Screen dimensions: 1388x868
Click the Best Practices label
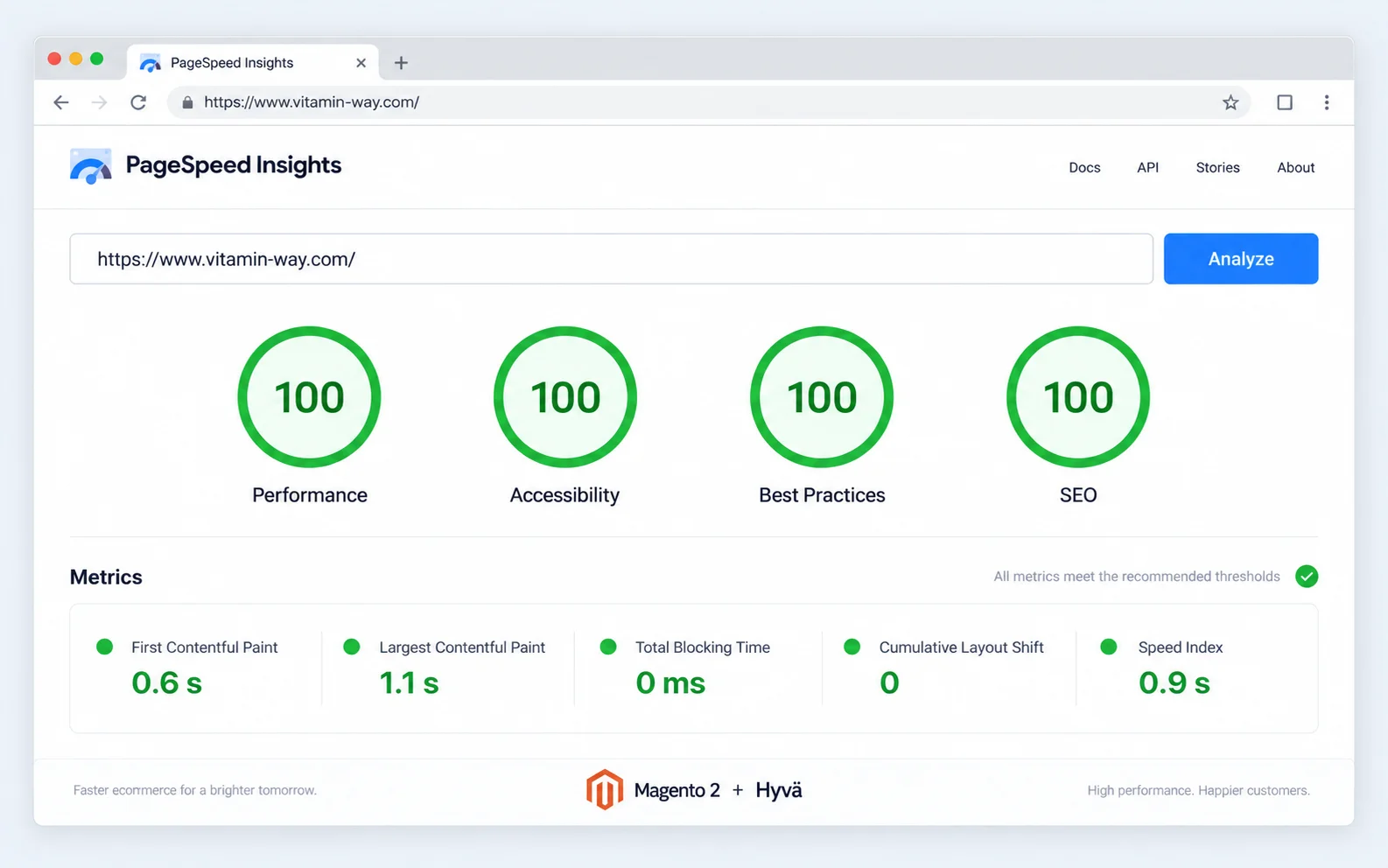click(x=822, y=495)
